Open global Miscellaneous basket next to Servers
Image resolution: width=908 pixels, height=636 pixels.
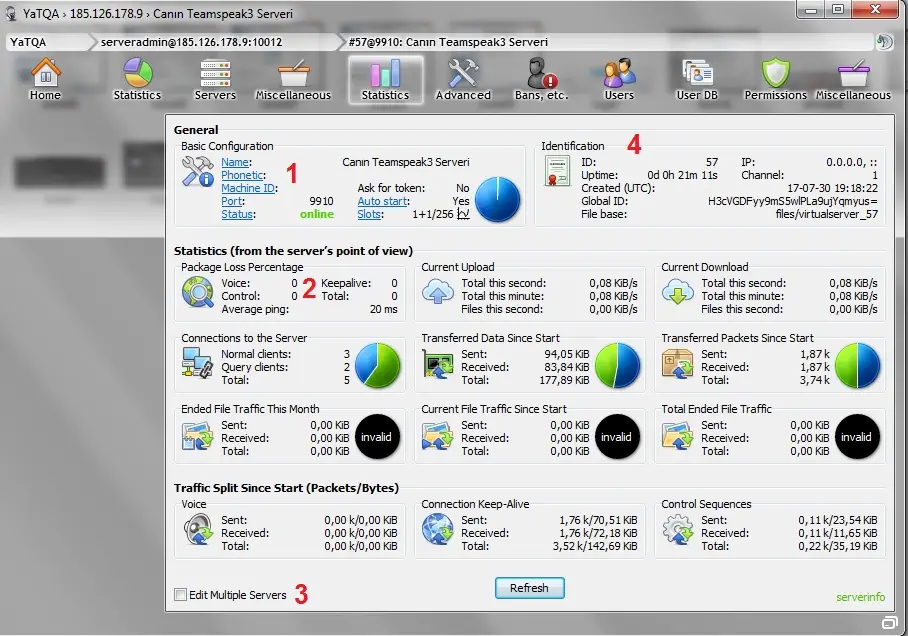[293, 80]
